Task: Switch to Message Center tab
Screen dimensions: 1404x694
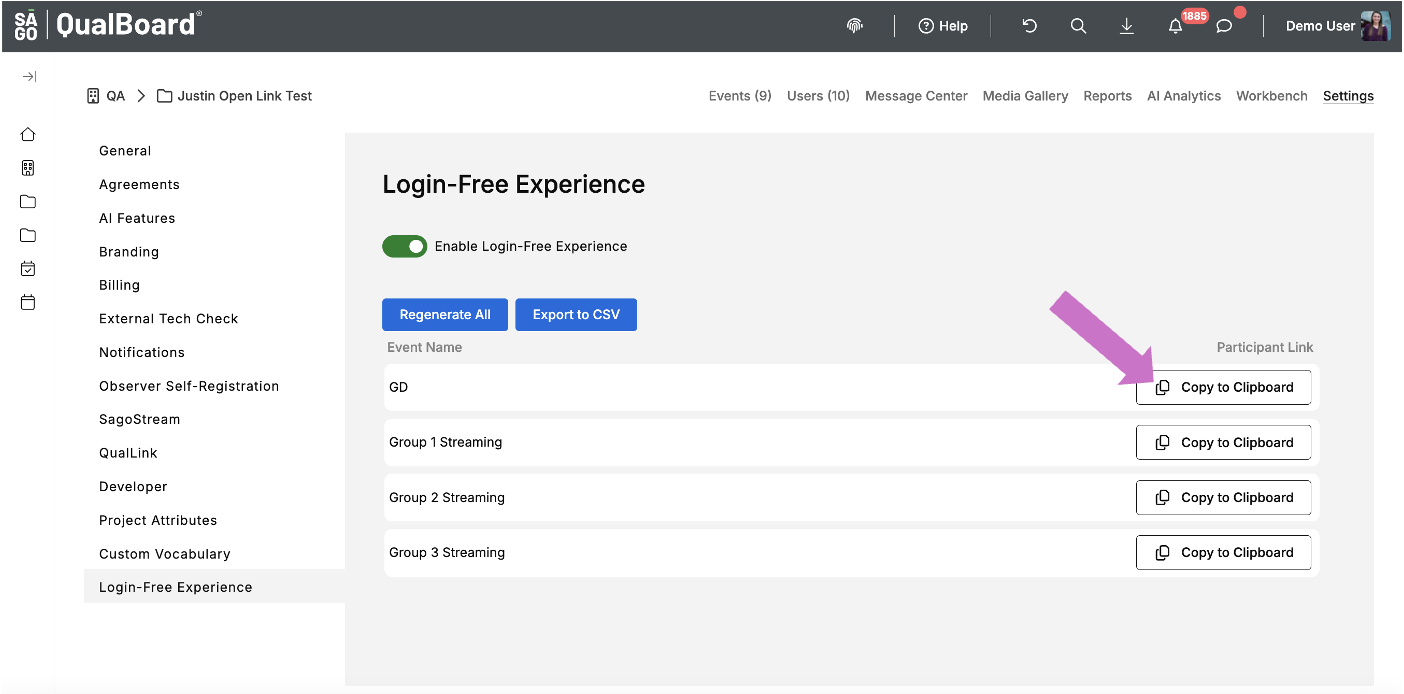Action: click(x=916, y=96)
